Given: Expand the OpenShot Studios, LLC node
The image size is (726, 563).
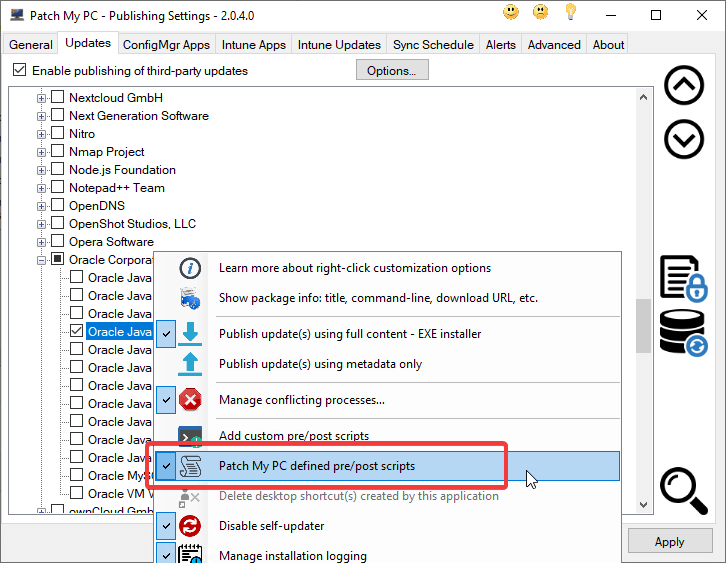Looking at the screenshot, I should click(x=41, y=225).
